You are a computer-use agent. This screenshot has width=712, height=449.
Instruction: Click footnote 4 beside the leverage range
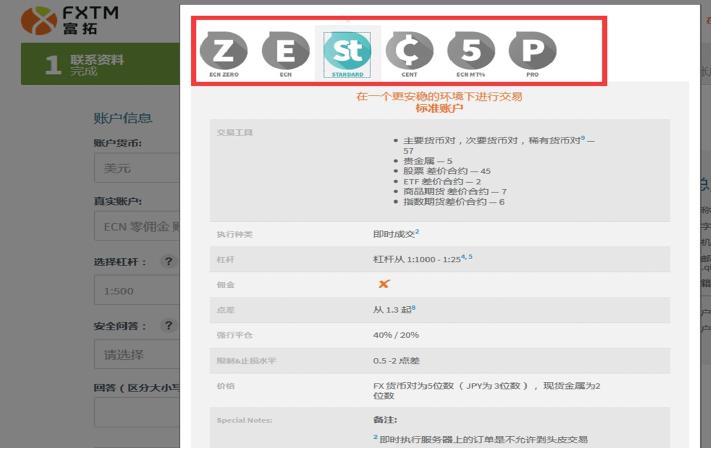(x=463, y=257)
